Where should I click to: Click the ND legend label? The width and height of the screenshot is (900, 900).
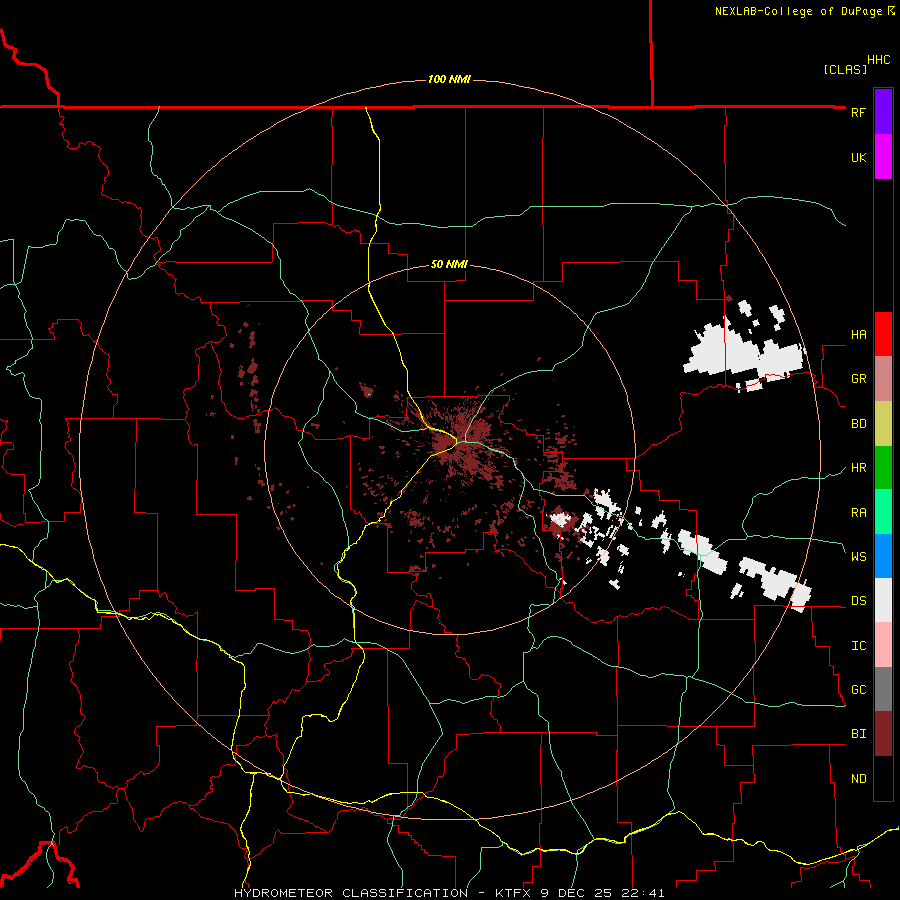[x=858, y=778]
